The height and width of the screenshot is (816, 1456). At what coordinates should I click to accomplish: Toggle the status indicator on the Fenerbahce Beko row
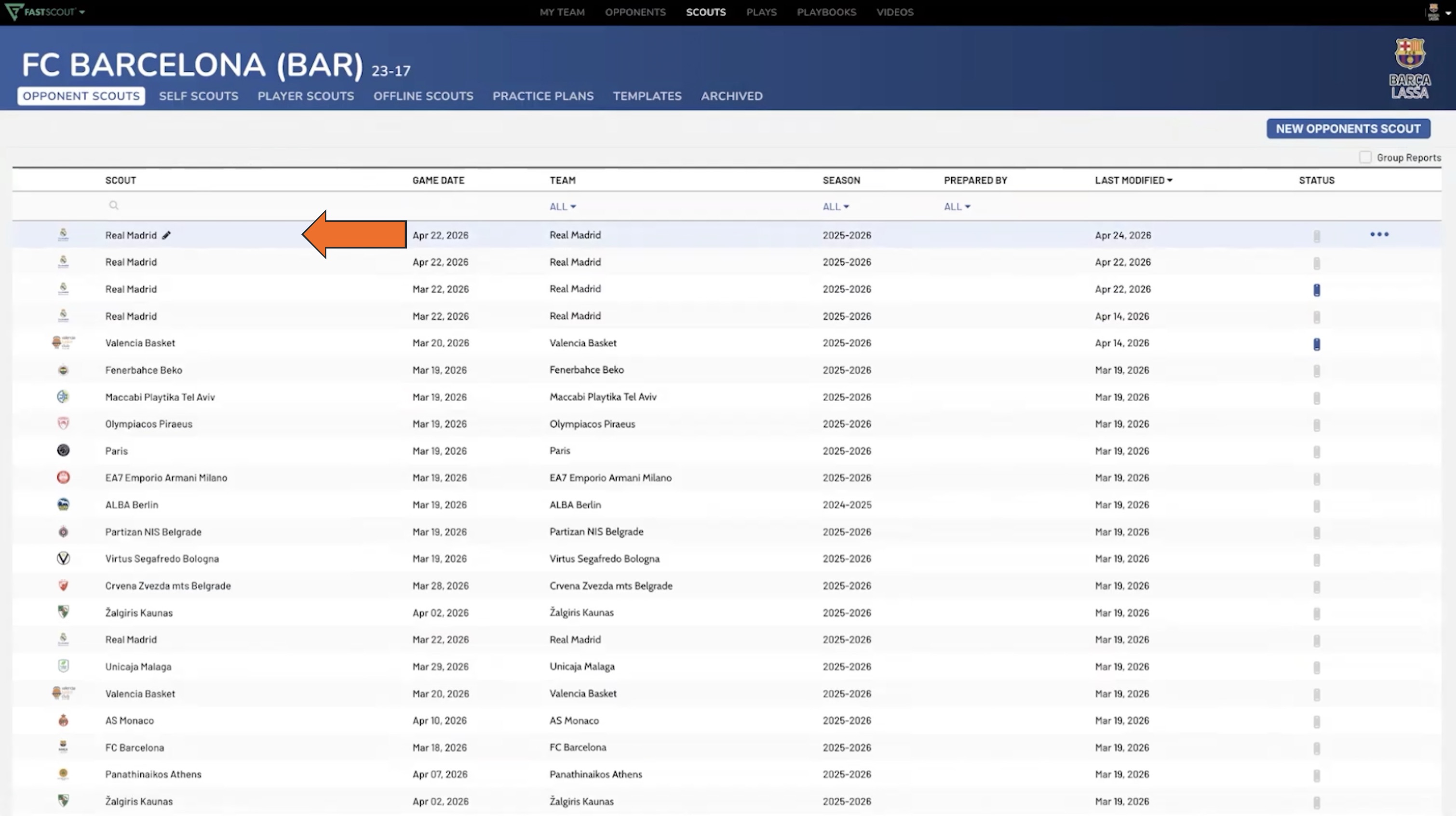[x=1316, y=371]
